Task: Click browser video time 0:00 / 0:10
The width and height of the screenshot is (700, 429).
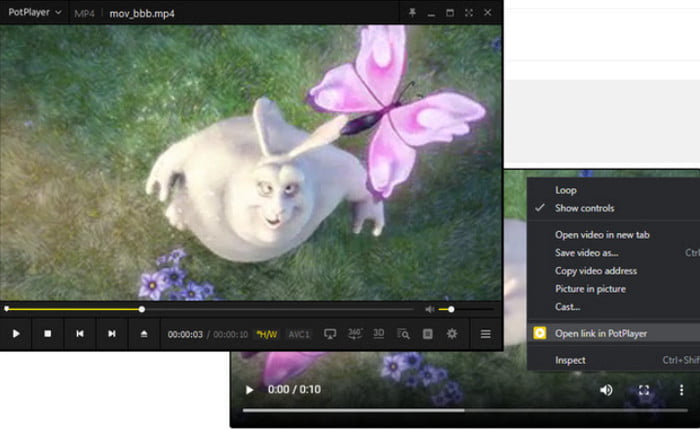Action: coord(294,390)
